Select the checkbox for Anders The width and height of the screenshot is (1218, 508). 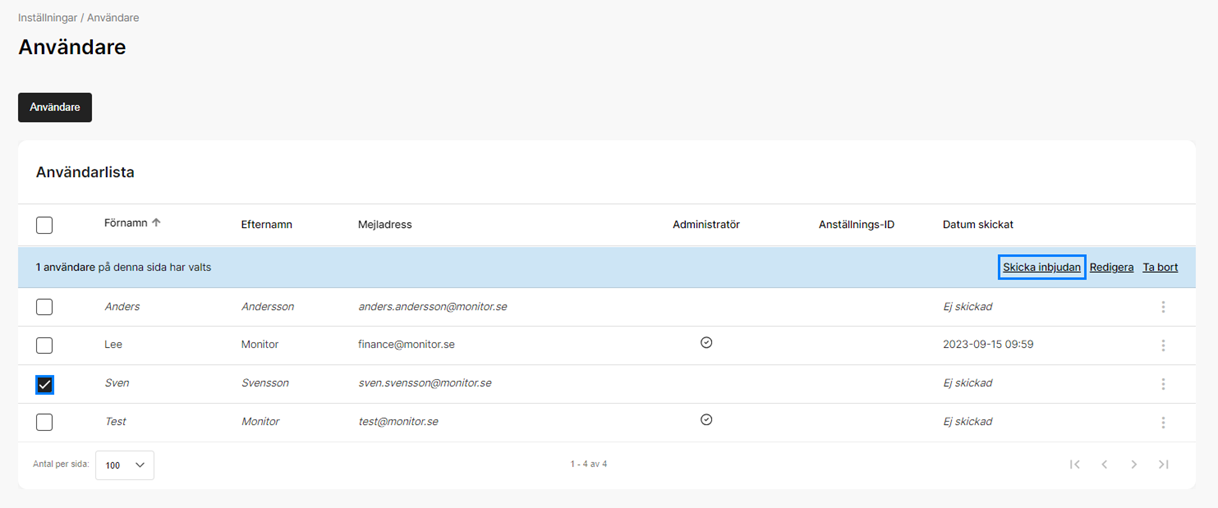(44, 307)
